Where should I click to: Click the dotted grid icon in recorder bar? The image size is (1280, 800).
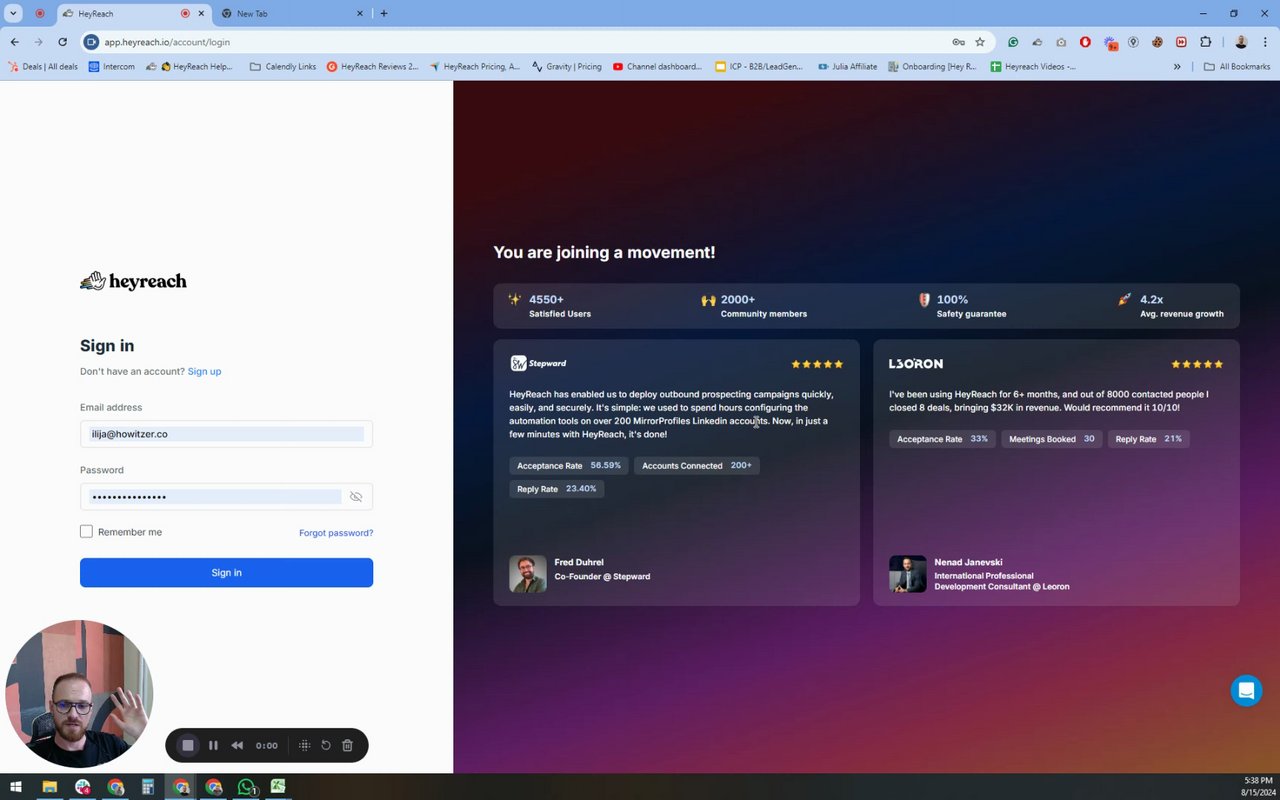(304, 745)
